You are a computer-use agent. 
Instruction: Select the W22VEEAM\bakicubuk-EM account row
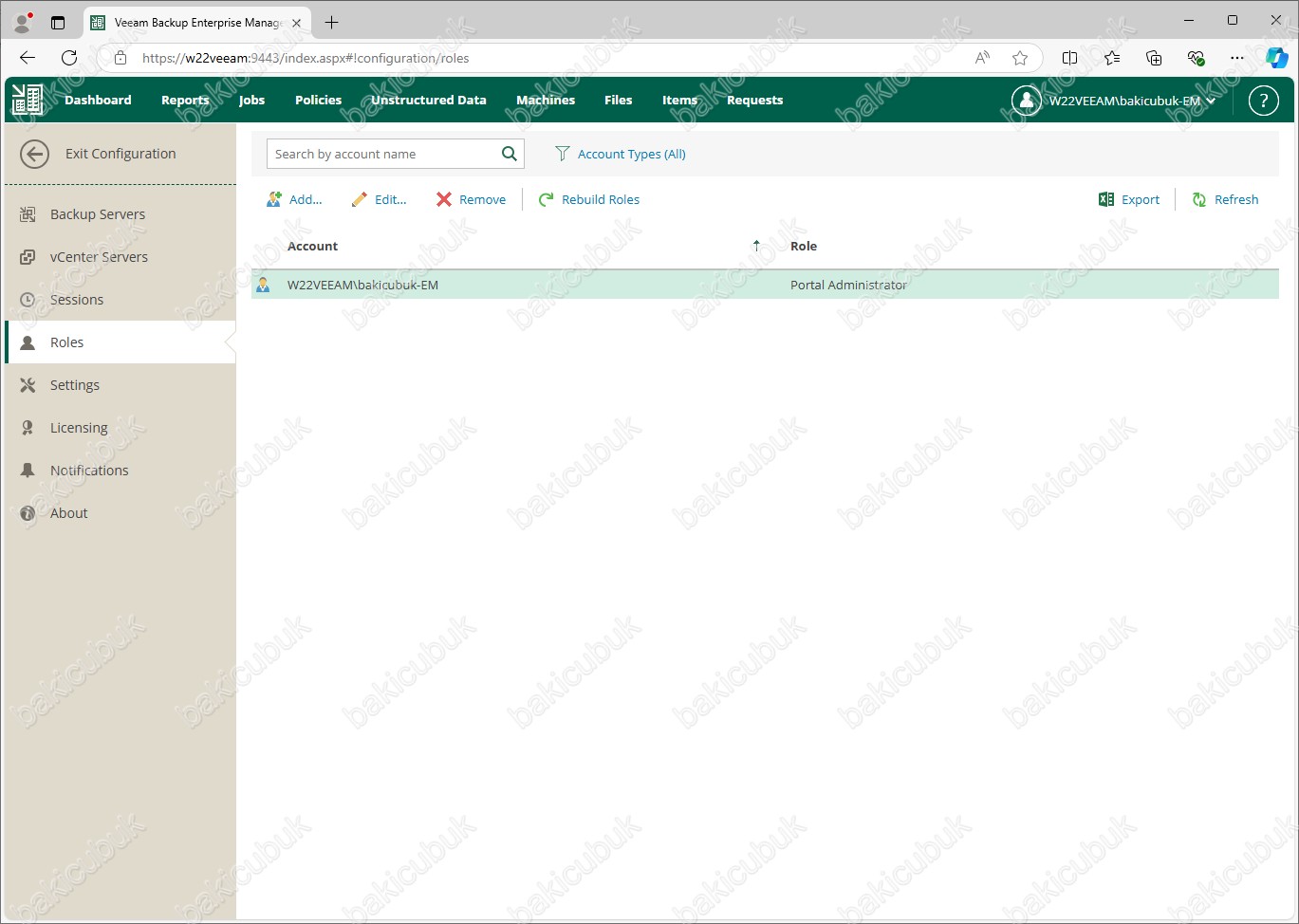765,285
